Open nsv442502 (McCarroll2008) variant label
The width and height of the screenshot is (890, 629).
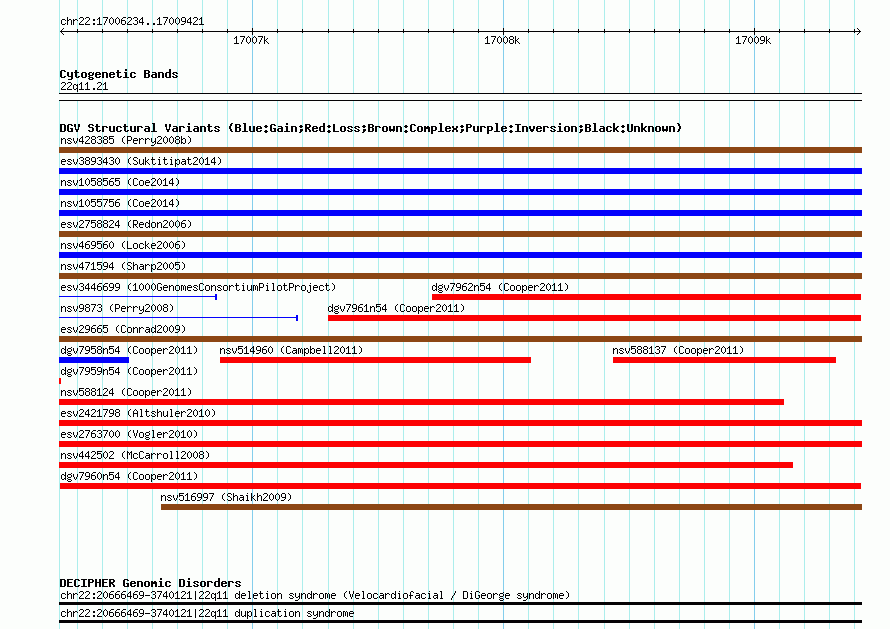pyautogui.click(x=135, y=455)
